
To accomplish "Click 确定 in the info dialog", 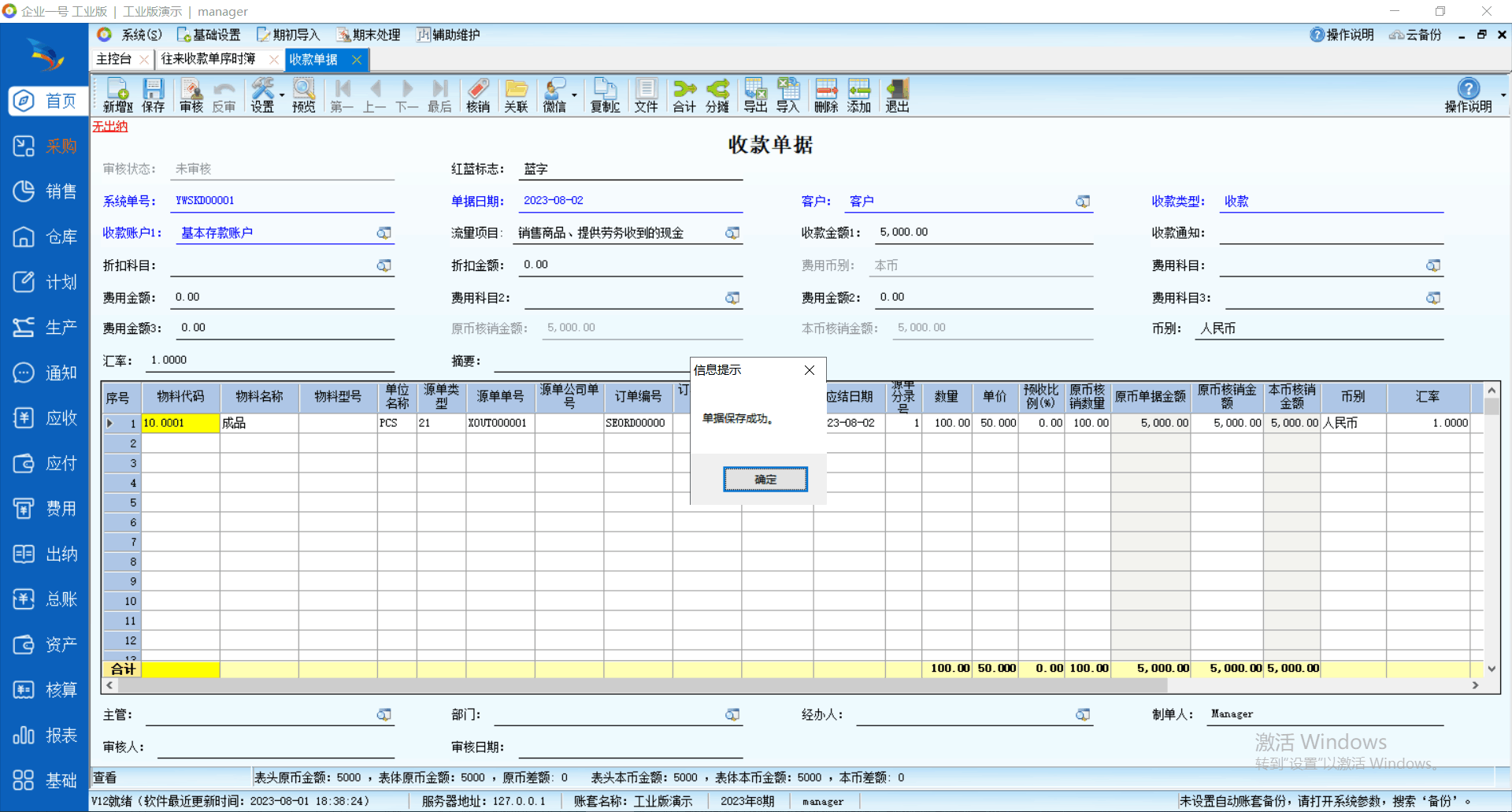I will [765, 479].
